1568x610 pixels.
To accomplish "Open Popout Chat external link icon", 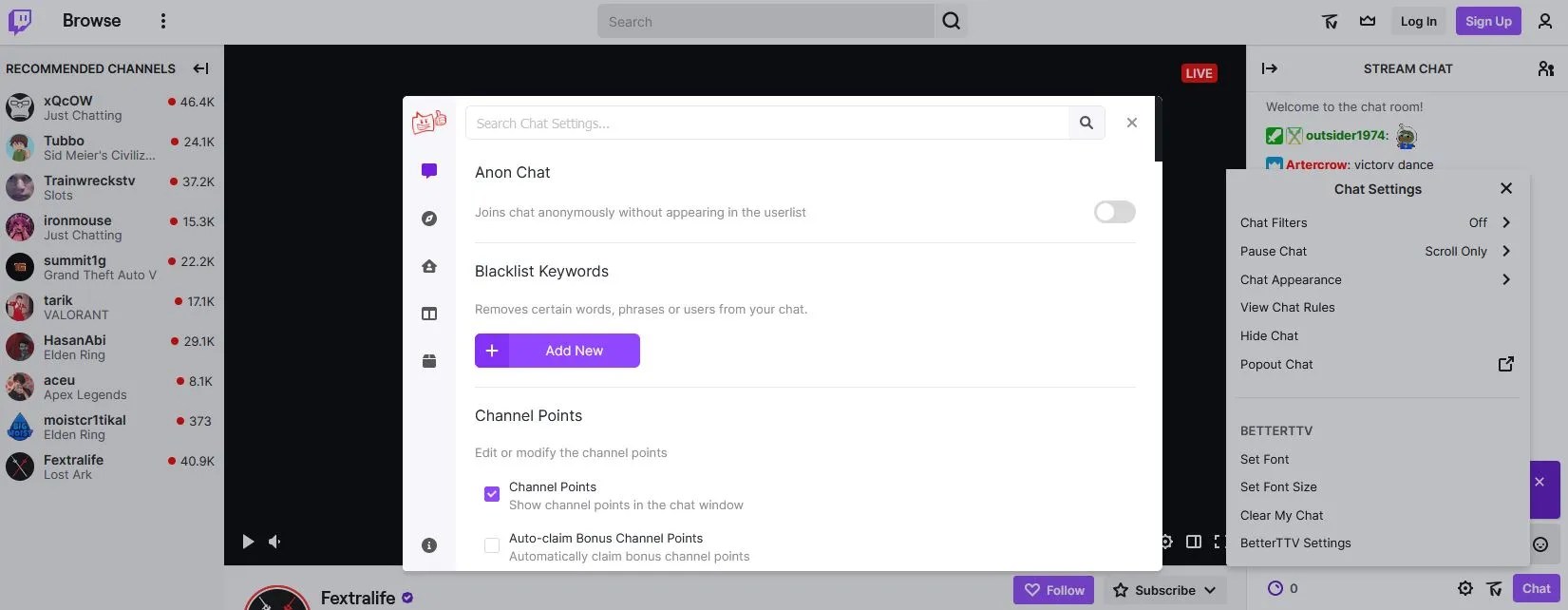I will point(1505,364).
